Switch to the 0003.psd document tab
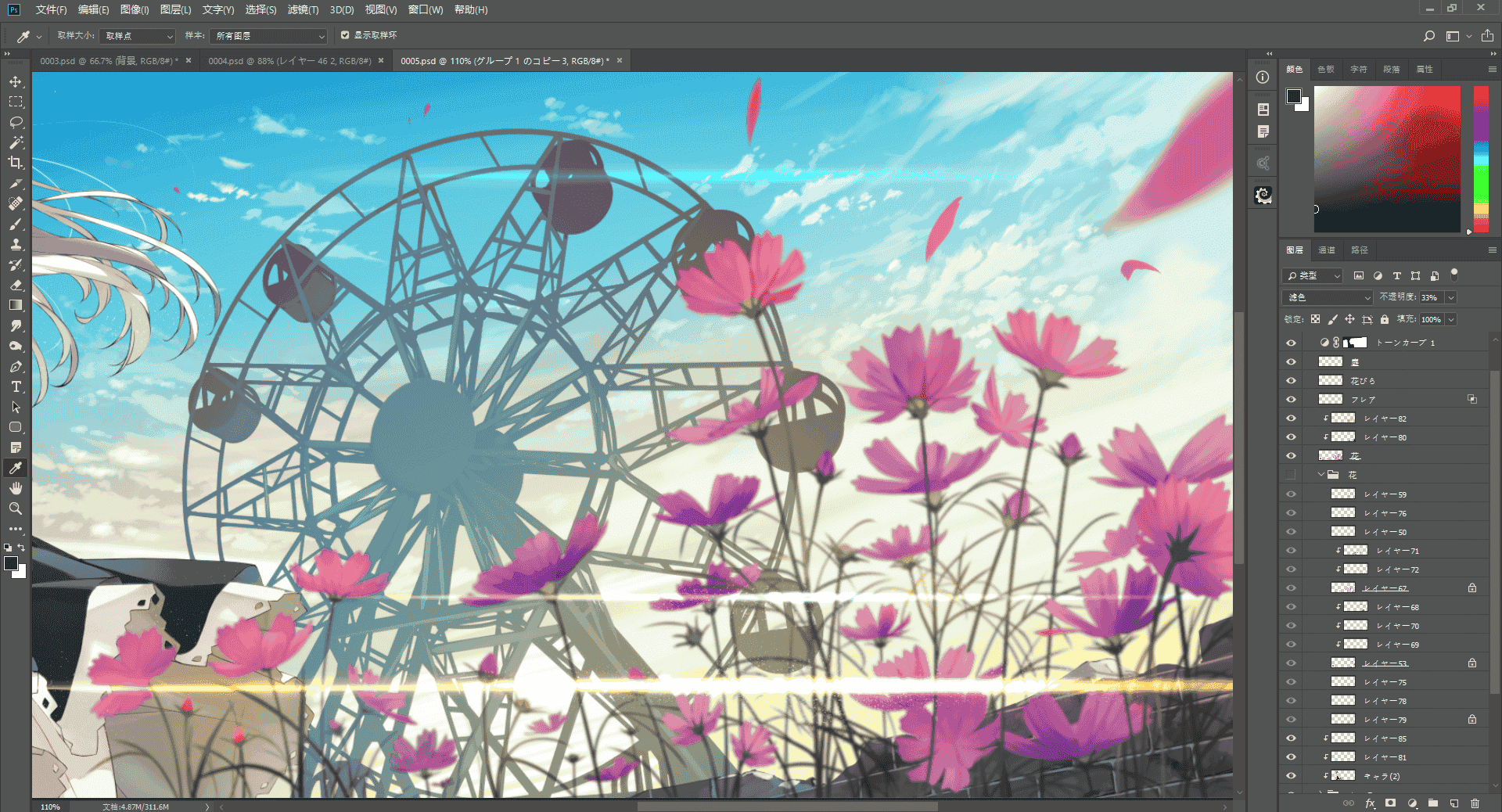 pos(110,61)
